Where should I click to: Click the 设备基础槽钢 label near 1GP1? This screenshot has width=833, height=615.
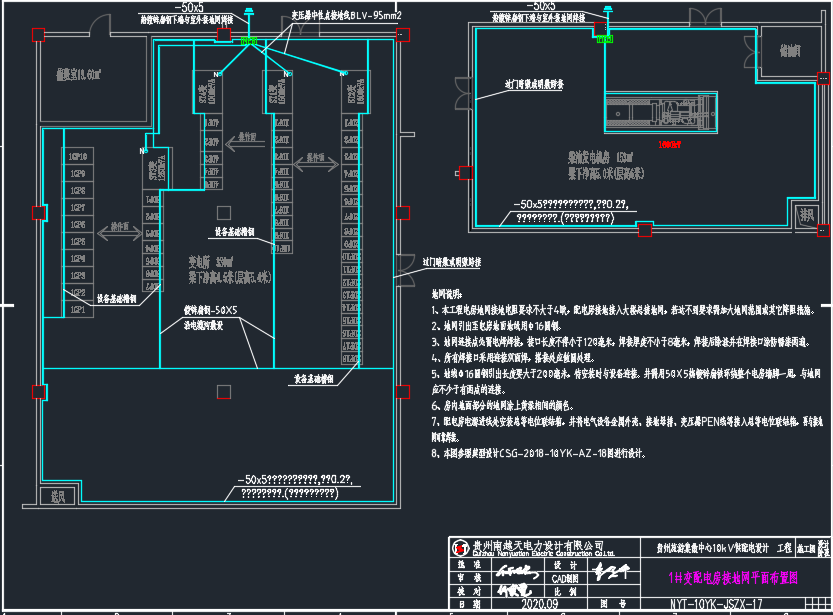point(116,298)
